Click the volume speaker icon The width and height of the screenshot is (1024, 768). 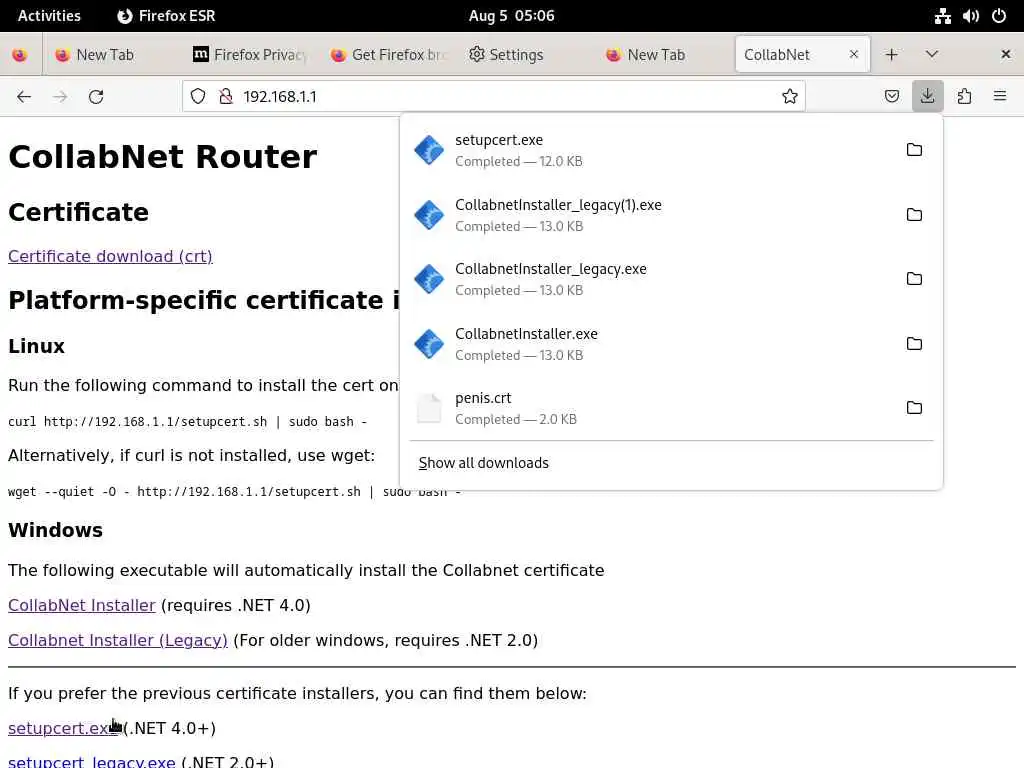pyautogui.click(x=970, y=16)
